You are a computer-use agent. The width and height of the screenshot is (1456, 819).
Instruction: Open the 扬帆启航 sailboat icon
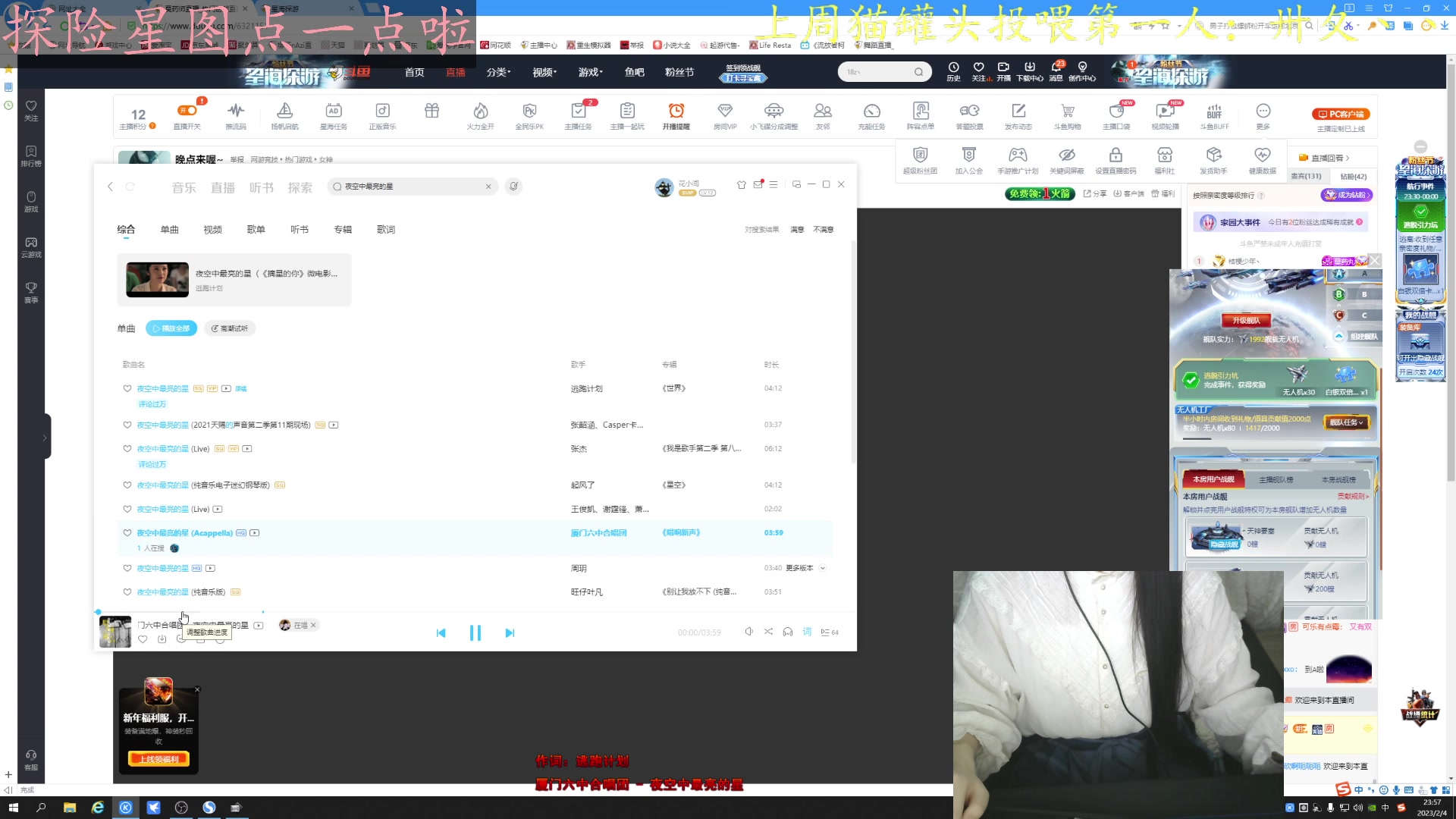point(284,115)
